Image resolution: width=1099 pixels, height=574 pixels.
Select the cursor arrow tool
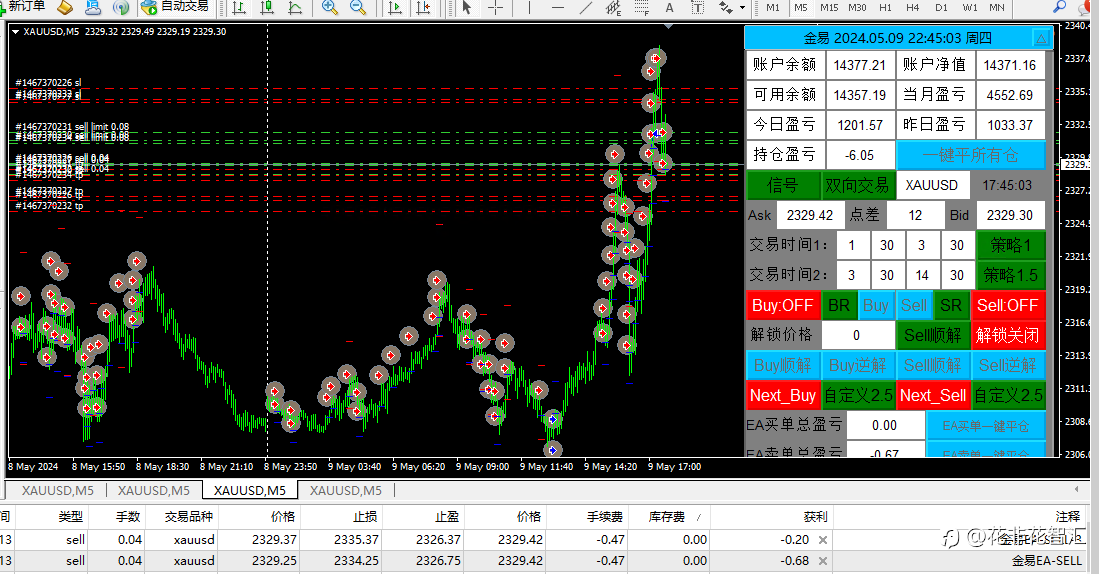[x=467, y=8]
